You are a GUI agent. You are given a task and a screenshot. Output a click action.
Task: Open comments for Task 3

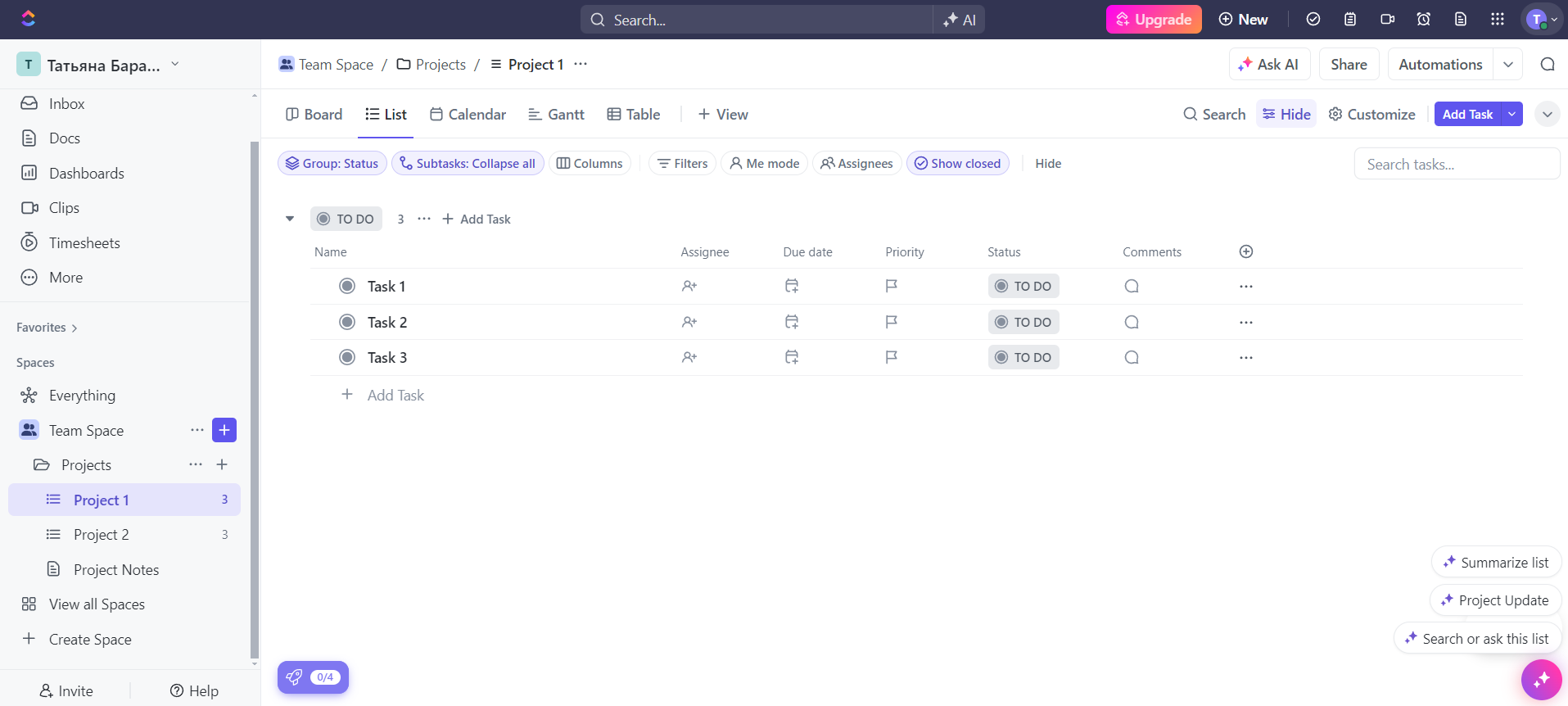coord(1132,357)
